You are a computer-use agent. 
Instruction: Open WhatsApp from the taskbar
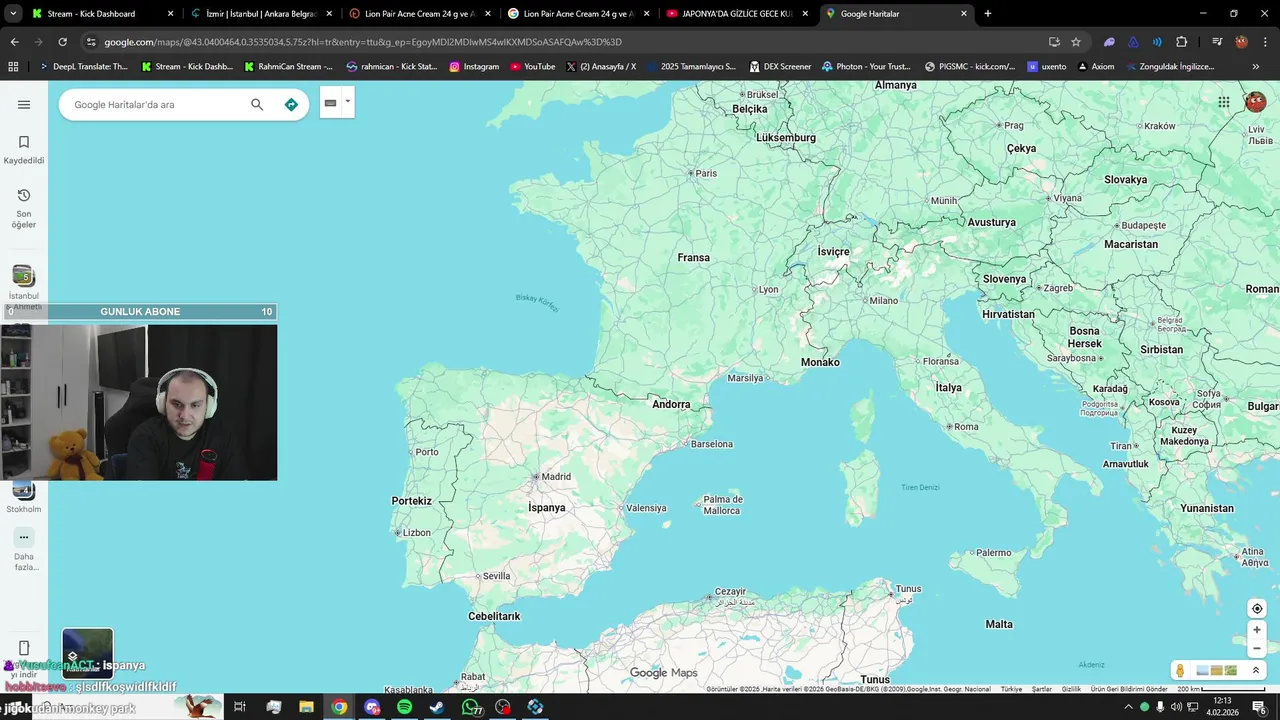[470, 707]
